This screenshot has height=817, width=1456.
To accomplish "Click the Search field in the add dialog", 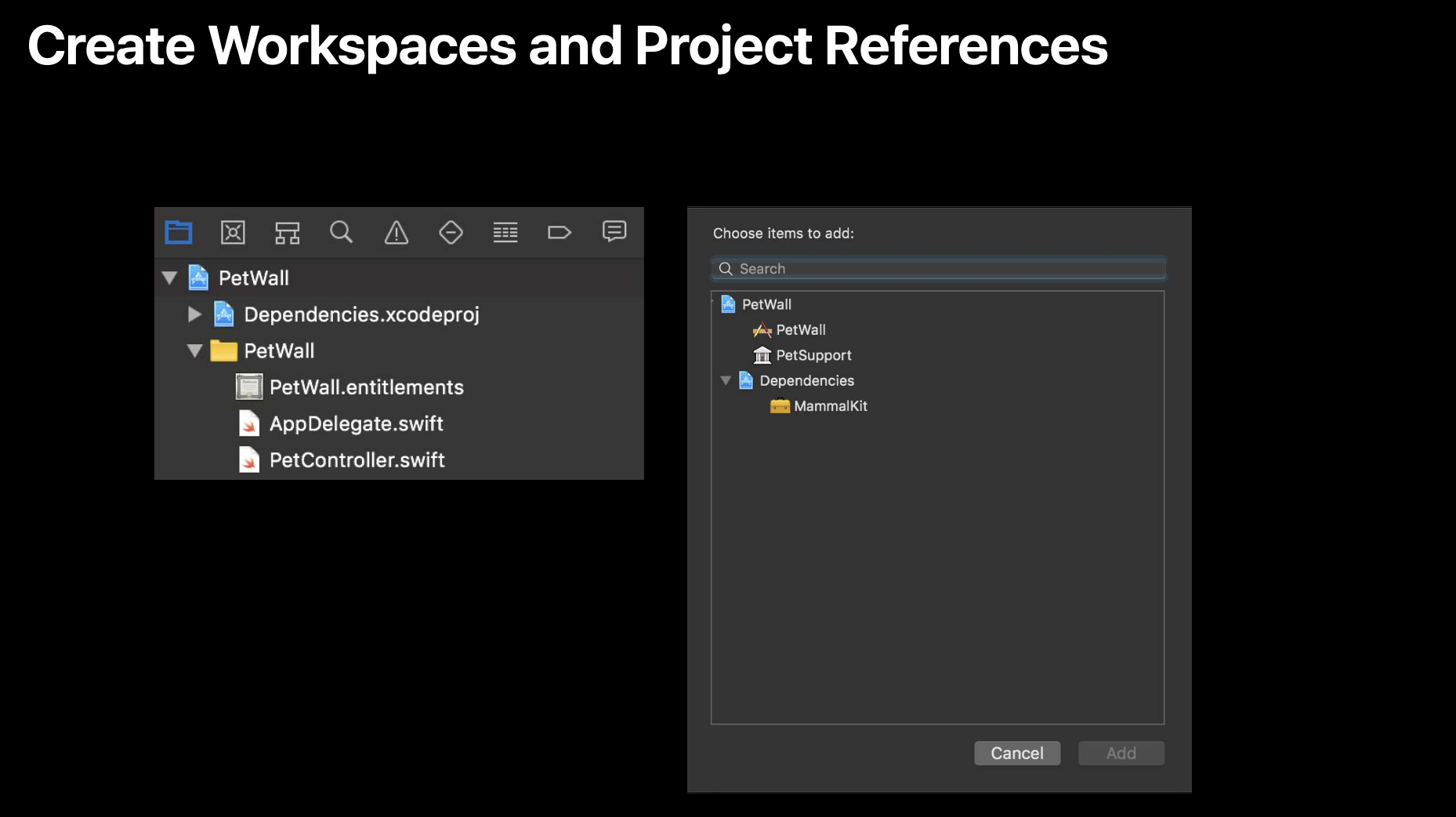I will pos(939,269).
